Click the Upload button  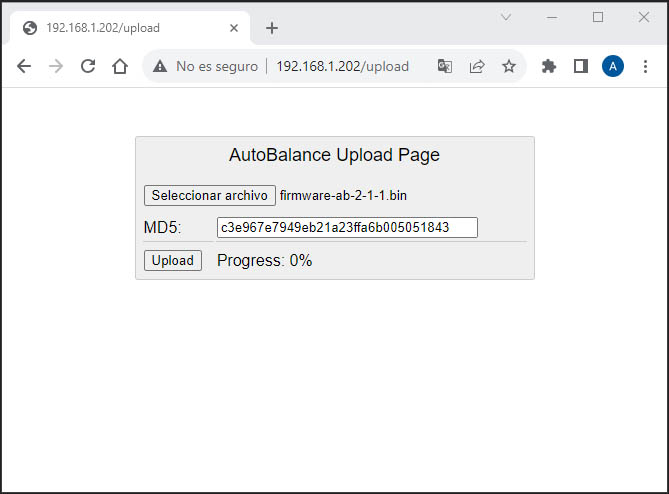point(173,260)
